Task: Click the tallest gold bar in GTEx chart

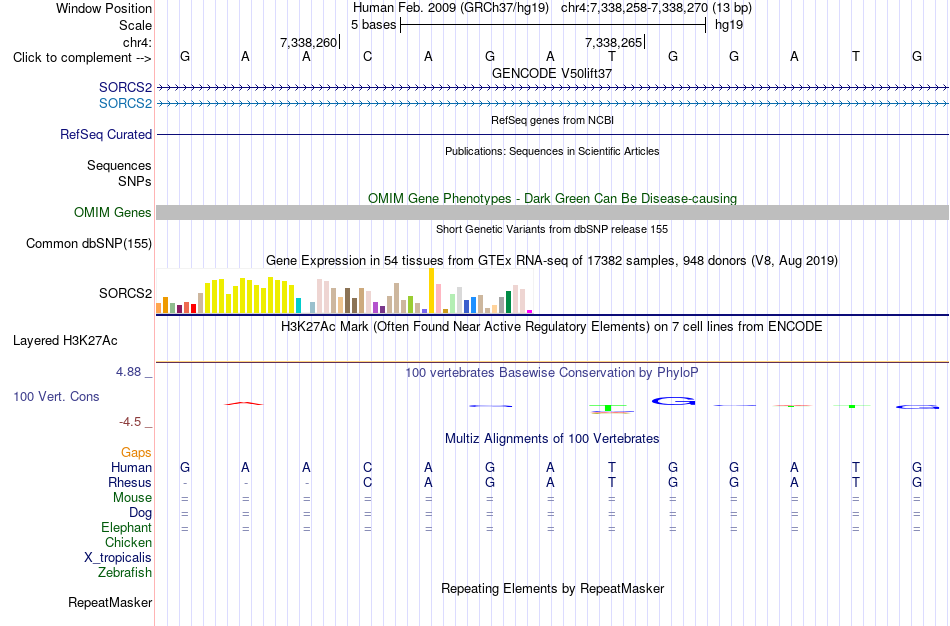Action: [431, 291]
